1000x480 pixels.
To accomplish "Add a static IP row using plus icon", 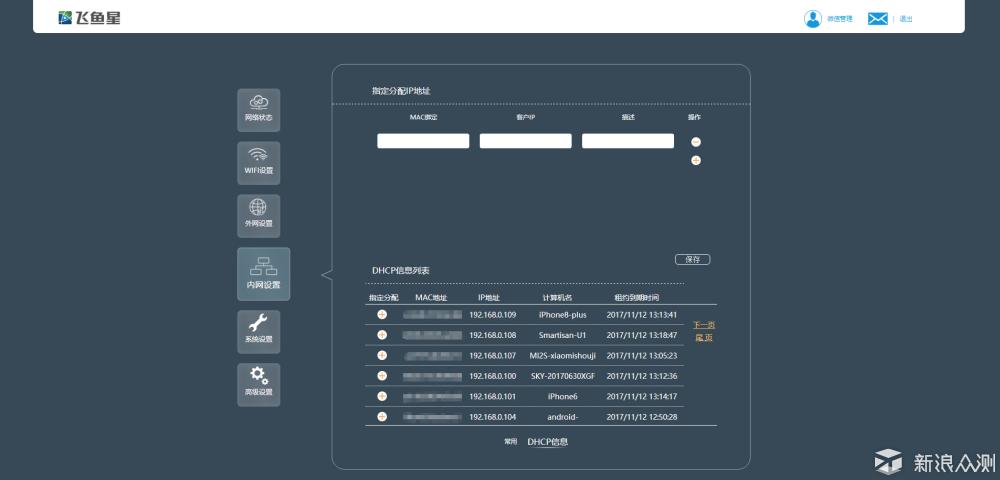I will pyautogui.click(x=696, y=160).
